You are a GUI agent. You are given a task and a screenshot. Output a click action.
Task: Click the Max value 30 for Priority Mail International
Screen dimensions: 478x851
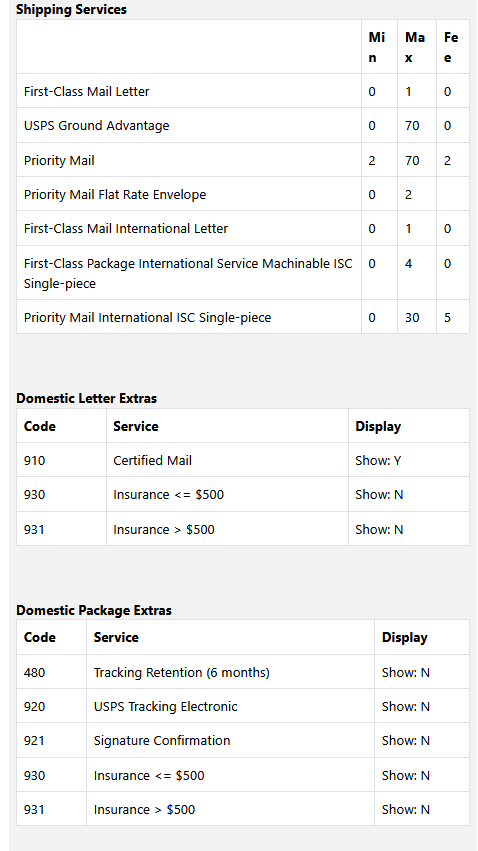(412, 317)
